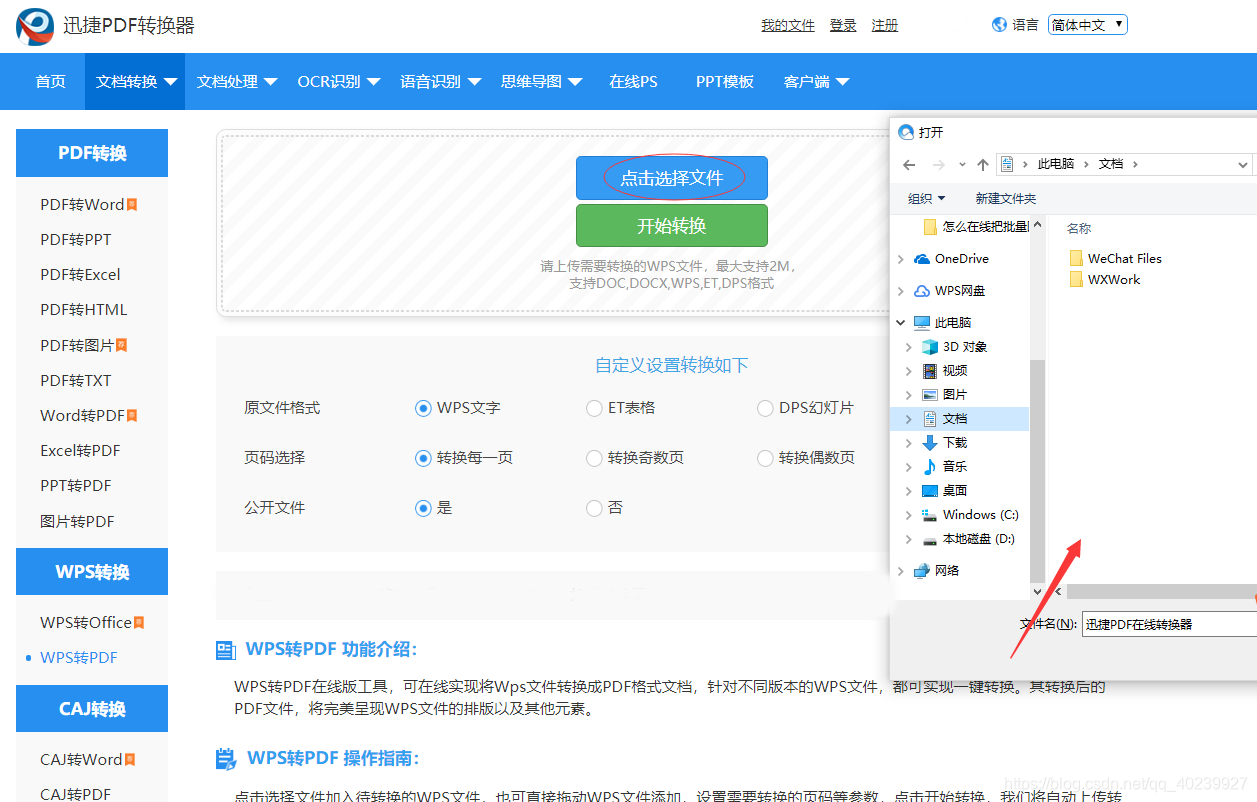
Task: Open WPS转Office in the sidebar
Action: click(86, 623)
